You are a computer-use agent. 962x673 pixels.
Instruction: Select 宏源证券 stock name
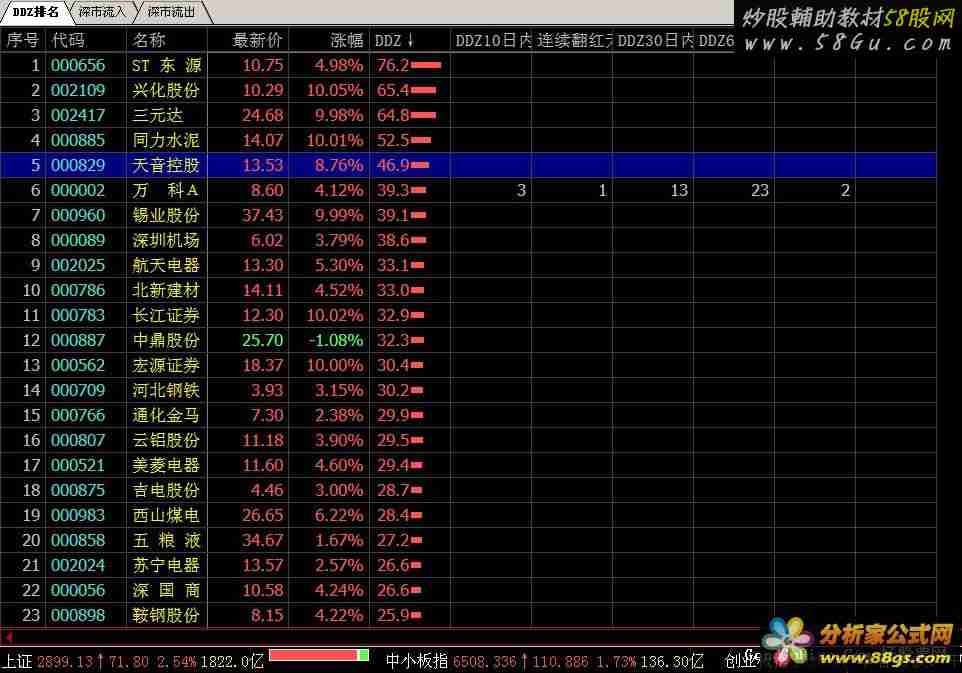pos(166,365)
